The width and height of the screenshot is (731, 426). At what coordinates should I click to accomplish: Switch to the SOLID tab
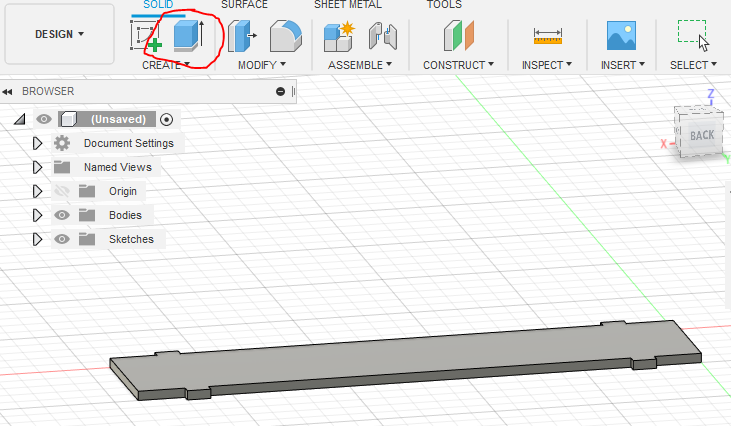(x=158, y=5)
